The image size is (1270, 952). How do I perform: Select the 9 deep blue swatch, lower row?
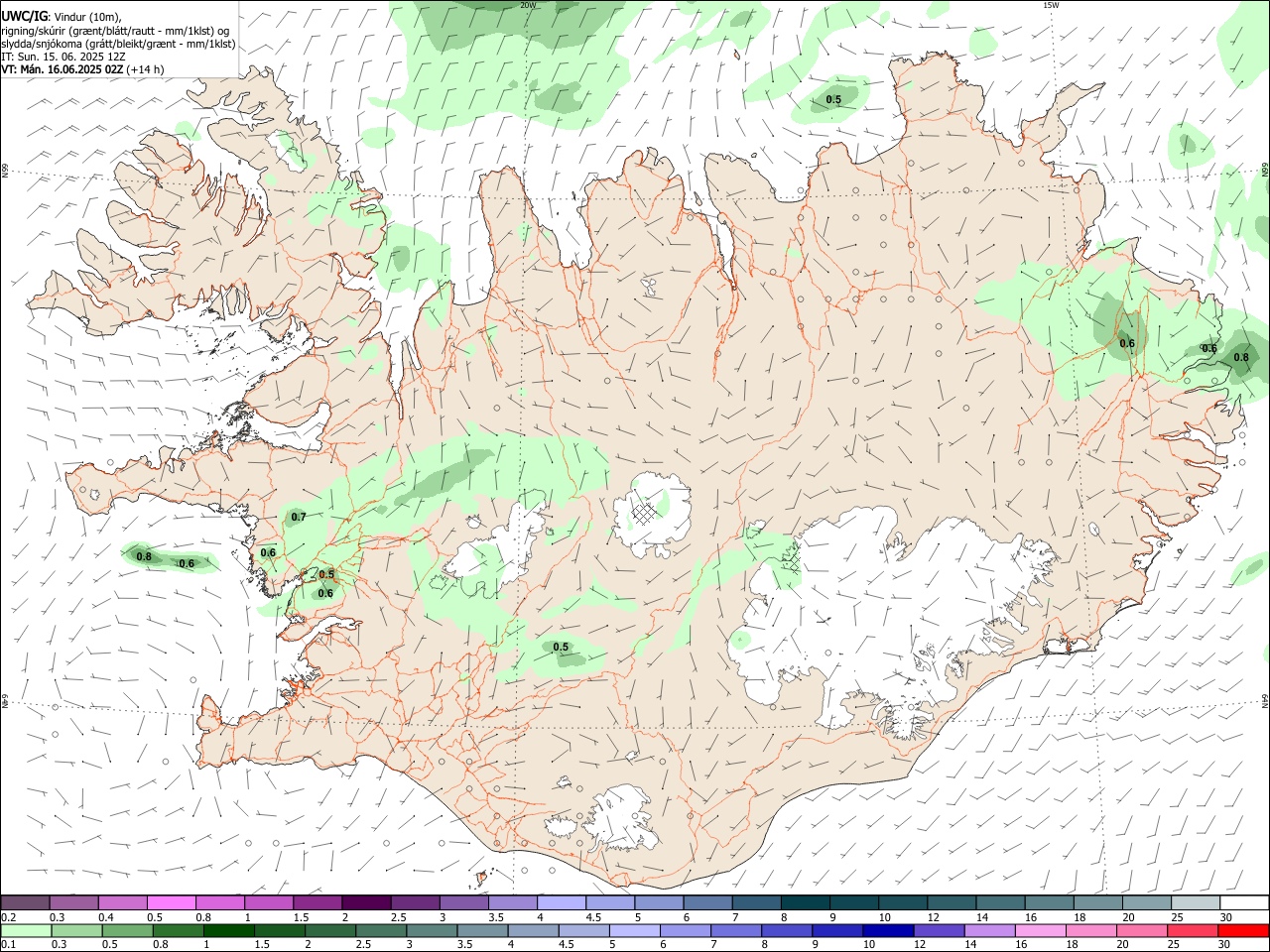click(837, 930)
